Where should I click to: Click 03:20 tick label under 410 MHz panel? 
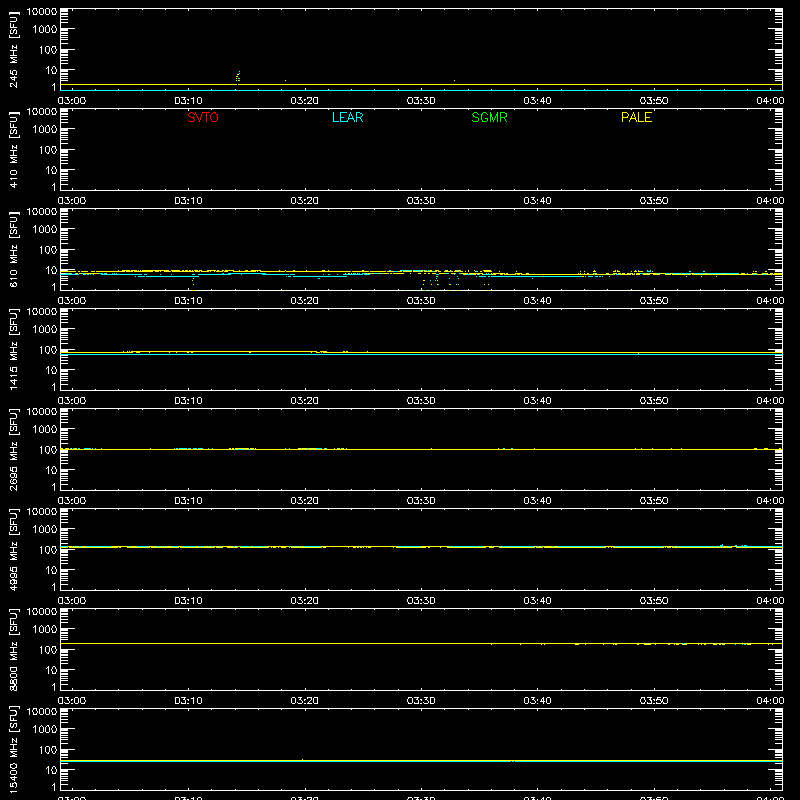pos(305,201)
